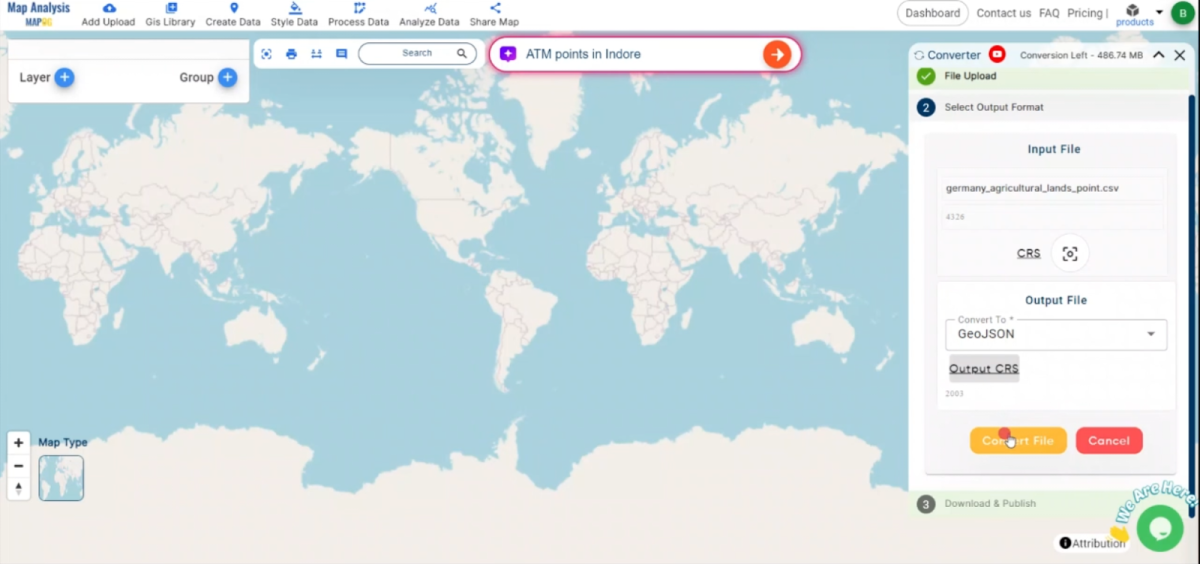The height and width of the screenshot is (564, 1200).
Task: Click the Converter refresh icon
Action: click(919, 55)
